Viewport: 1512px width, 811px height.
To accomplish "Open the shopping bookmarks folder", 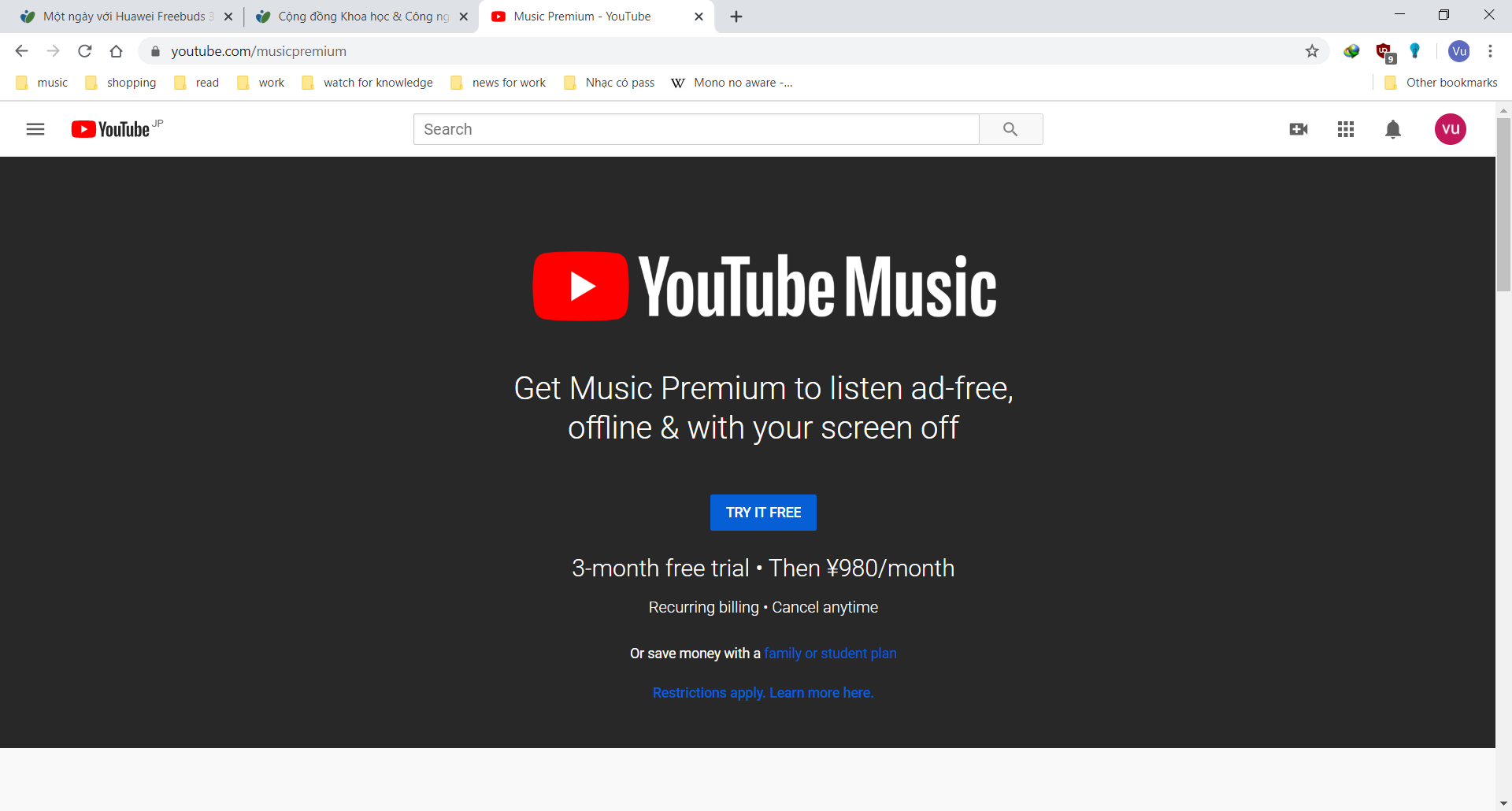I will pos(120,83).
